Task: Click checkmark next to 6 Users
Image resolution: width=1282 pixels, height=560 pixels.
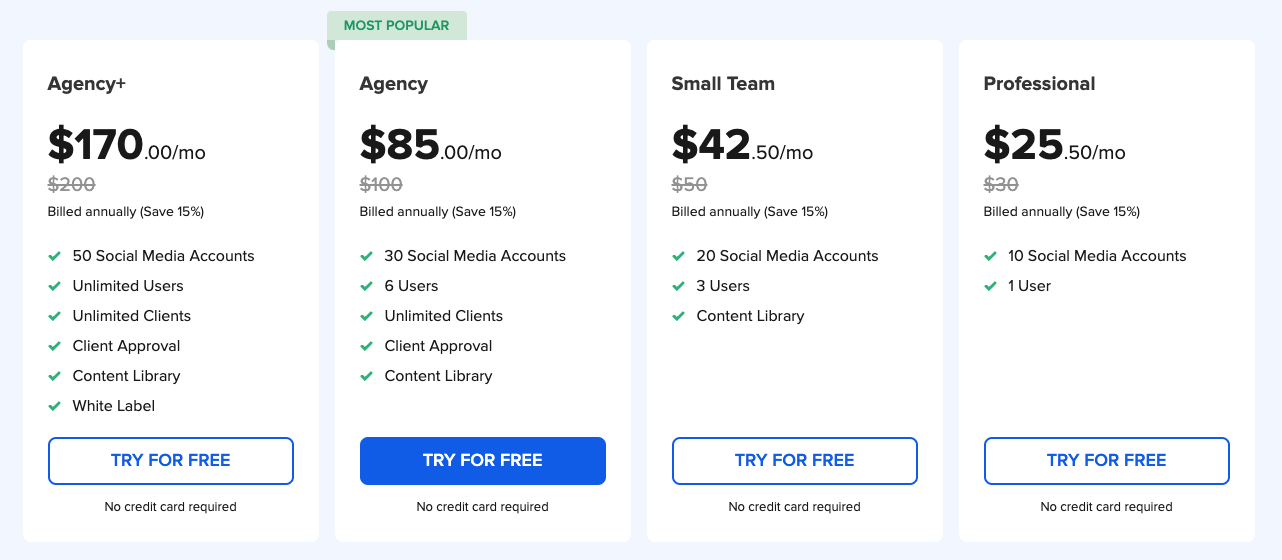Action: click(367, 286)
